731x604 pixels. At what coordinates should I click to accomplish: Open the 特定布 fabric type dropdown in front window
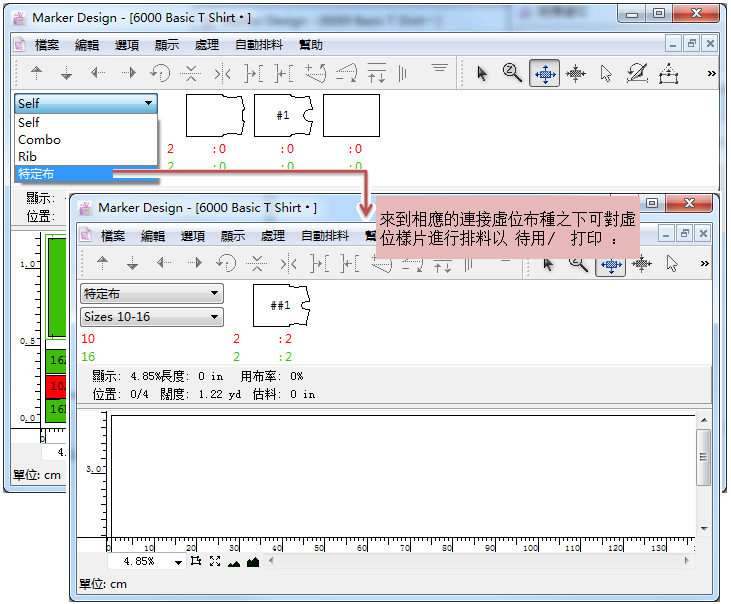click(151, 294)
